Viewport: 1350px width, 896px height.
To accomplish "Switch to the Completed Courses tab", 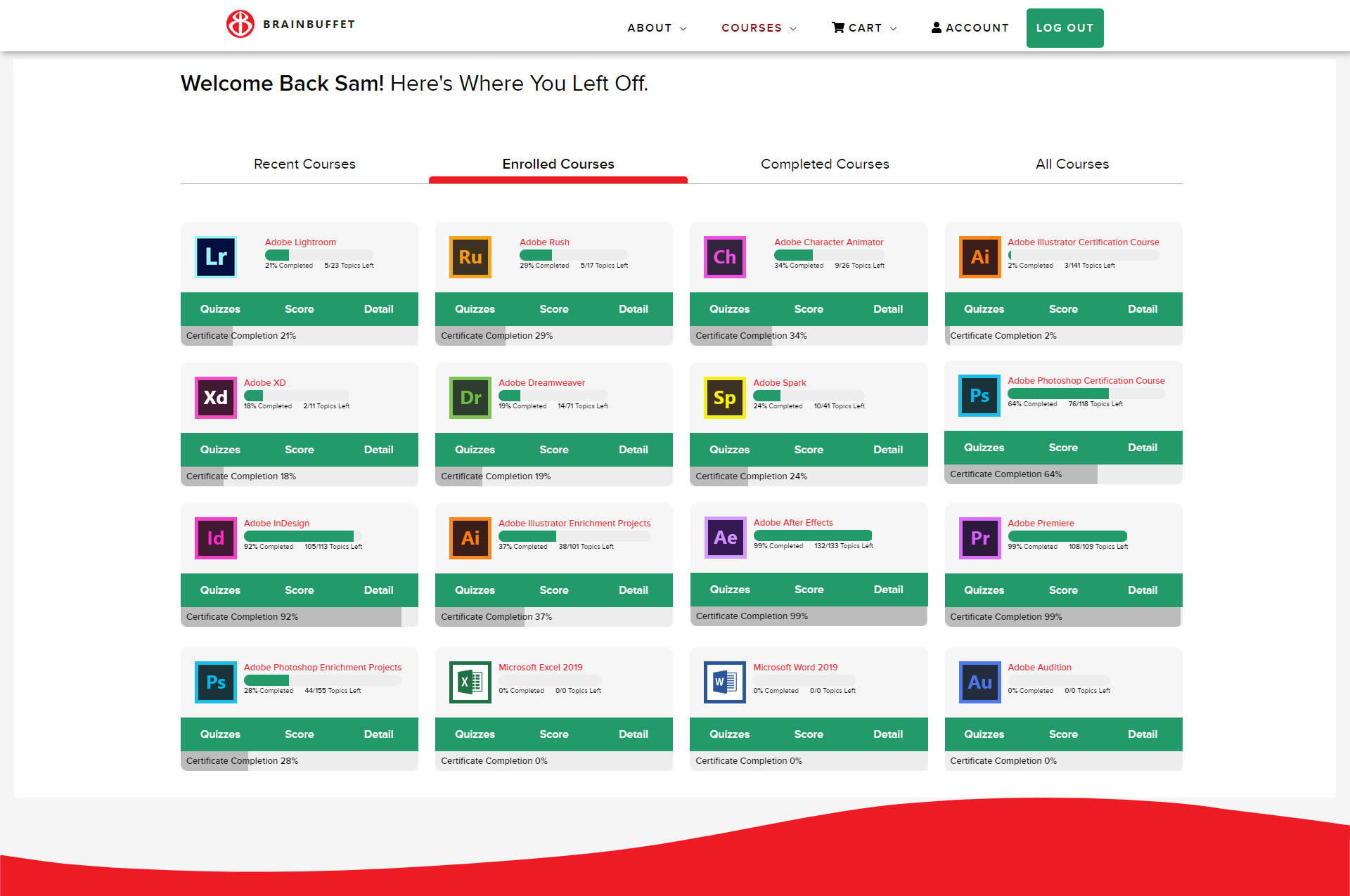I will pos(825,164).
